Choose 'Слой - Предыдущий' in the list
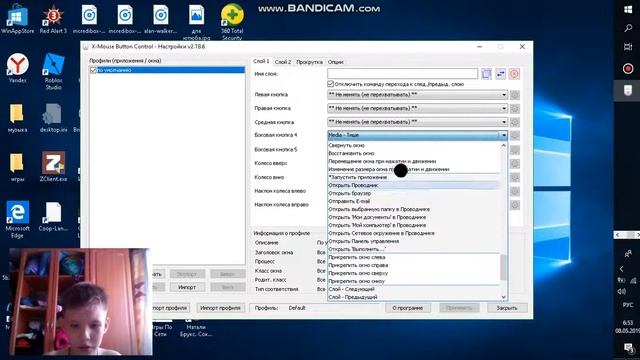The height and width of the screenshot is (360, 640). (x=413, y=297)
